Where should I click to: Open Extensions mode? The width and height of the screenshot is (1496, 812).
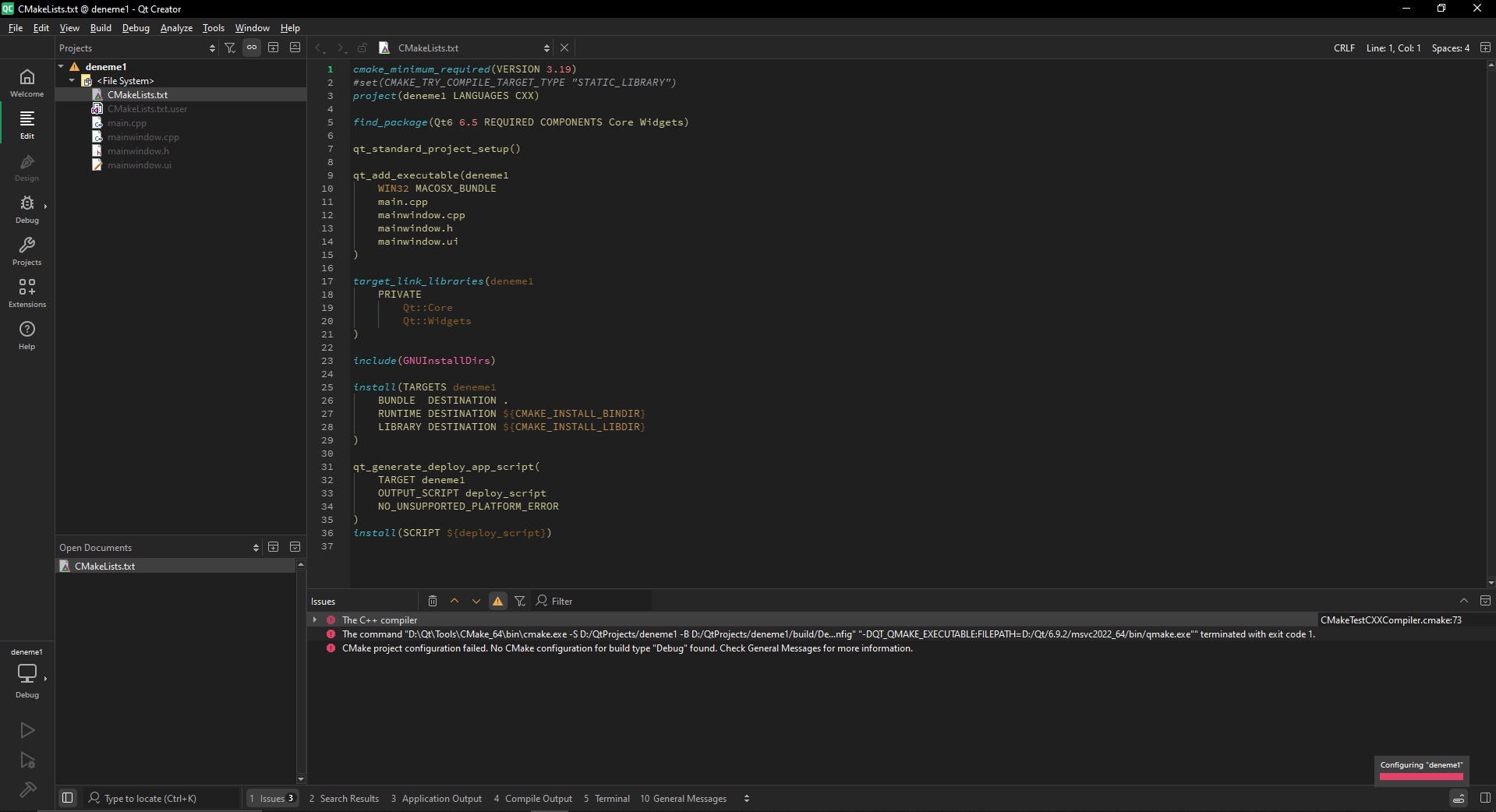coord(27,293)
